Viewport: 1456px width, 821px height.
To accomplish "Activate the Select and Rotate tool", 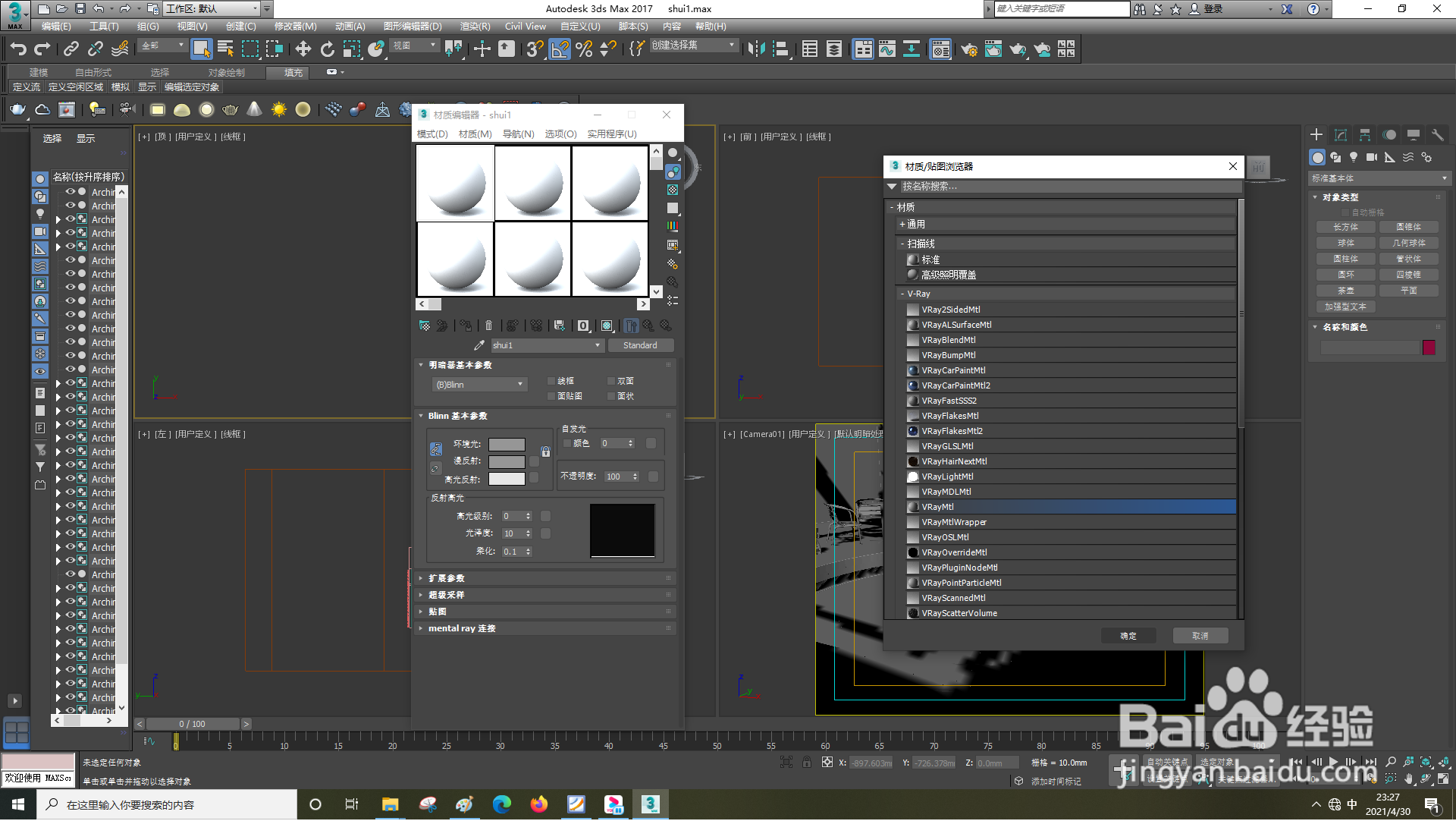I will point(328,49).
